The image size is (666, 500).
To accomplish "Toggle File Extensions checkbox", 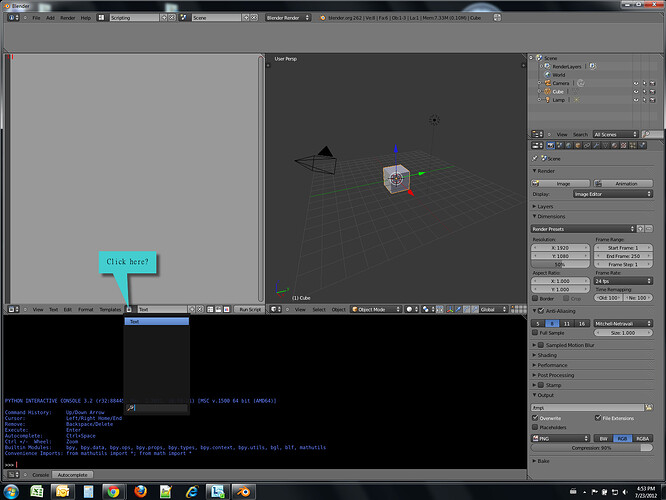I will 598,418.
